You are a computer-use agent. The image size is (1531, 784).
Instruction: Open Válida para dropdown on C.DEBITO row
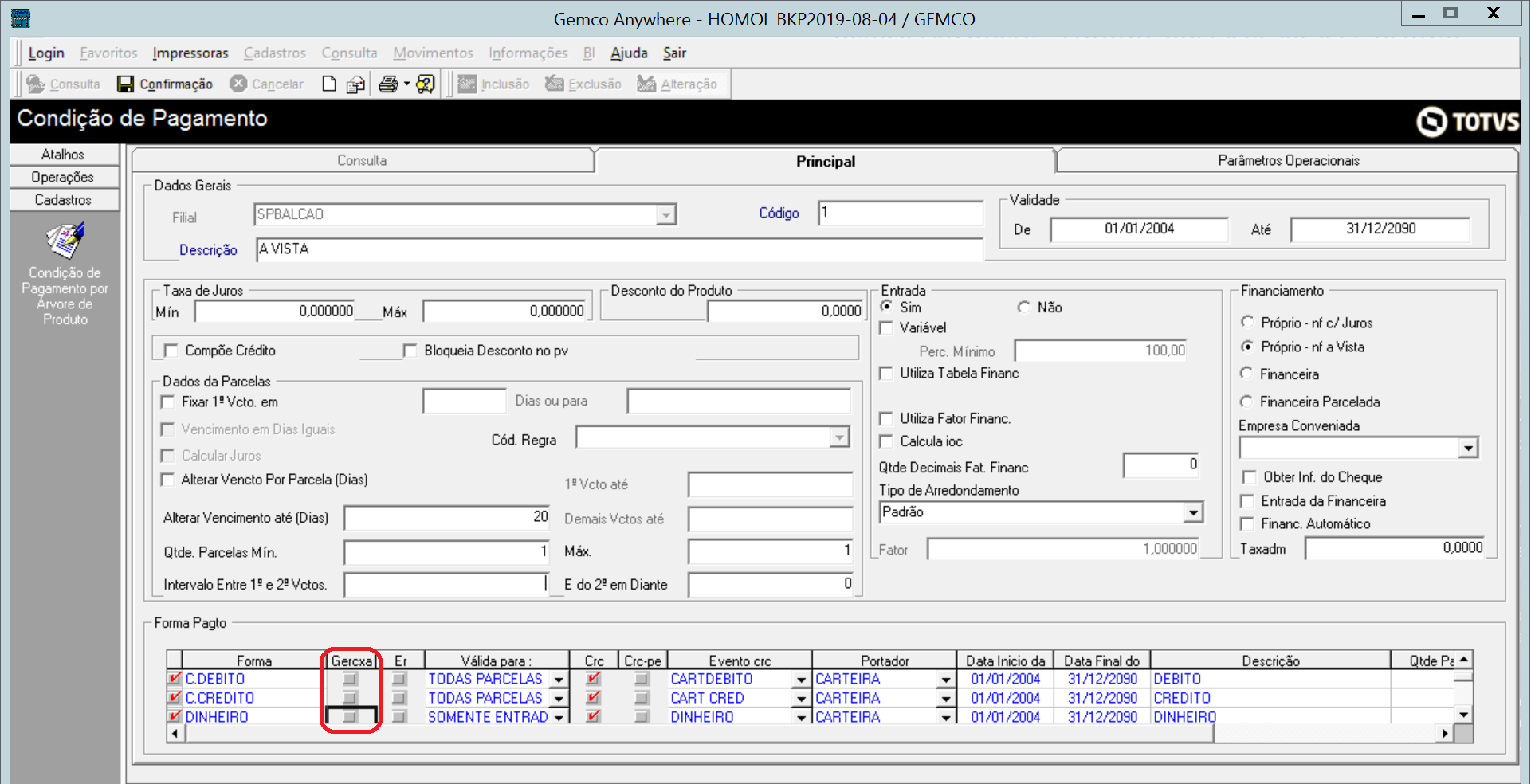click(559, 680)
